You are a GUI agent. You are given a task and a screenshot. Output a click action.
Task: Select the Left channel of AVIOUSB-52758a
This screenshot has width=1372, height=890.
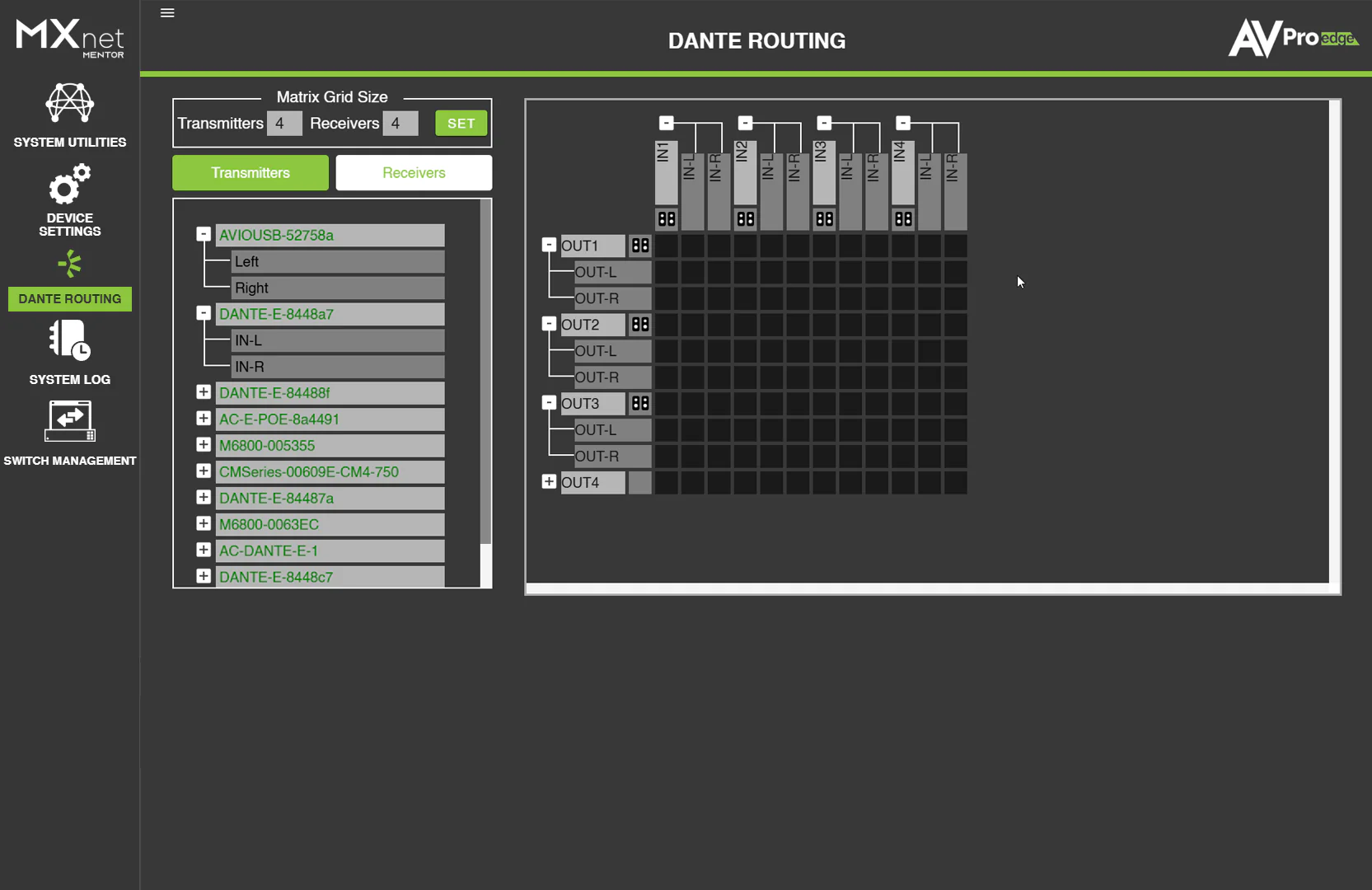click(x=338, y=262)
